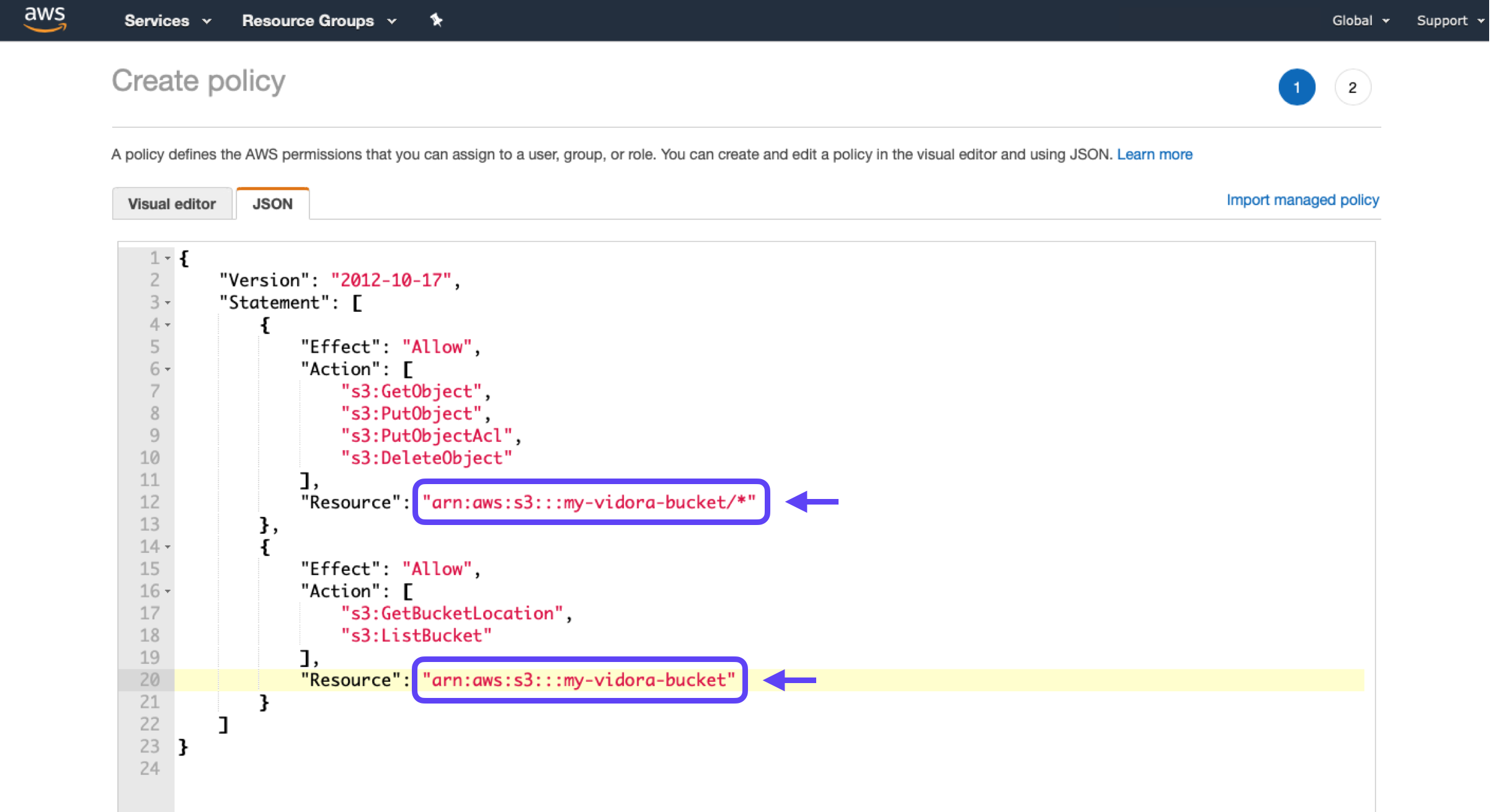This screenshot has height=812, width=1491.
Task: Click the "s3:ListBucket" action text
Action: coord(417,636)
